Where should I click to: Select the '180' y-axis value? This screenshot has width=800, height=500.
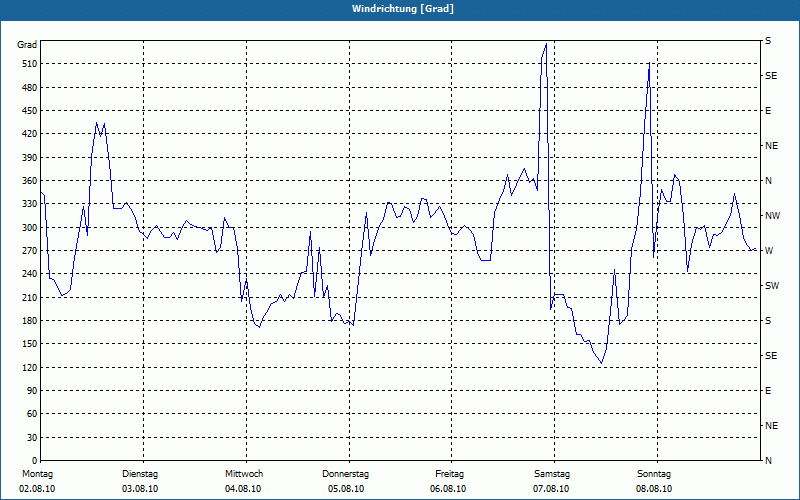(x=30, y=321)
